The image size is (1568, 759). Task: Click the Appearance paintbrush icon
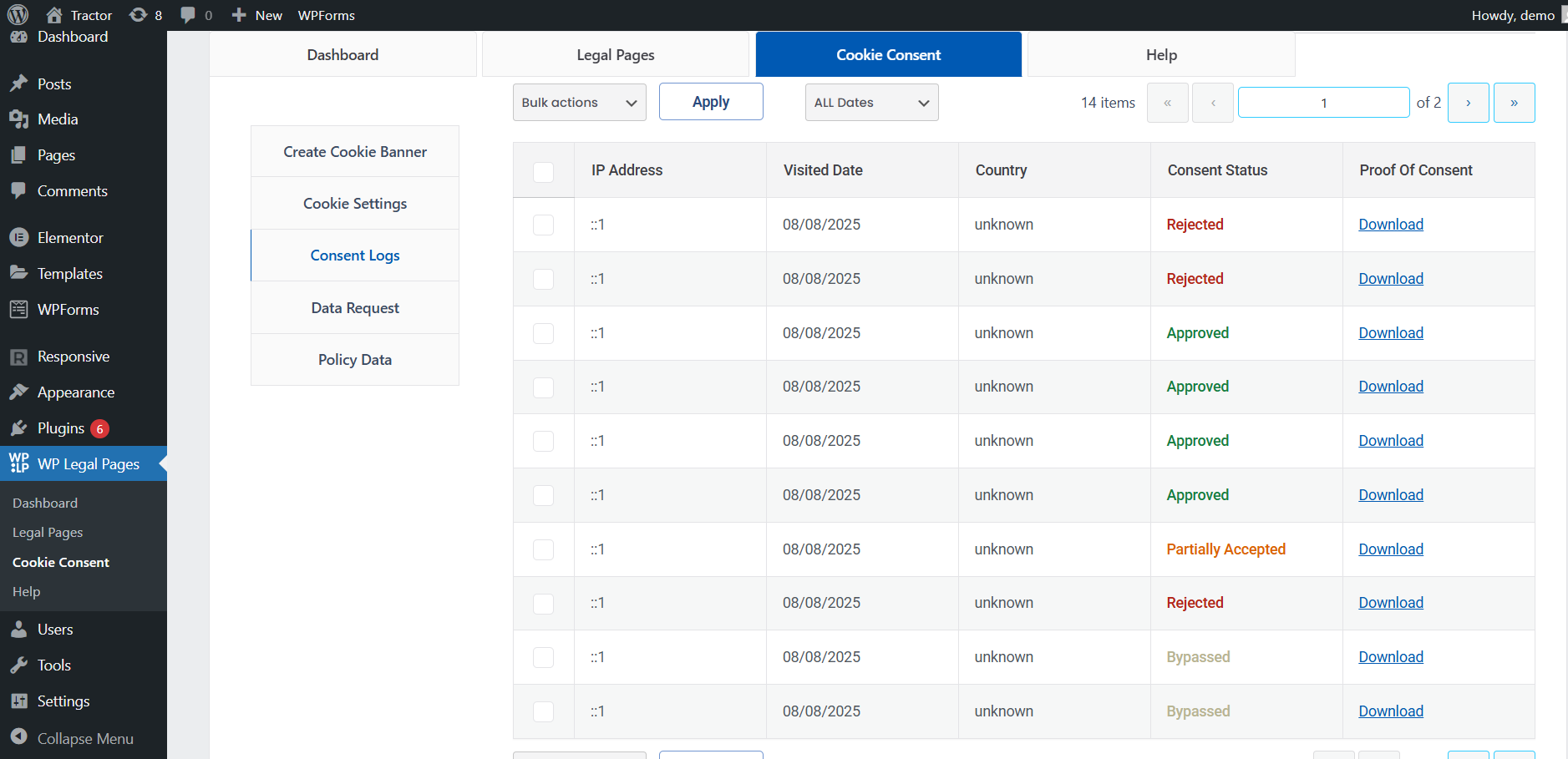18,392
